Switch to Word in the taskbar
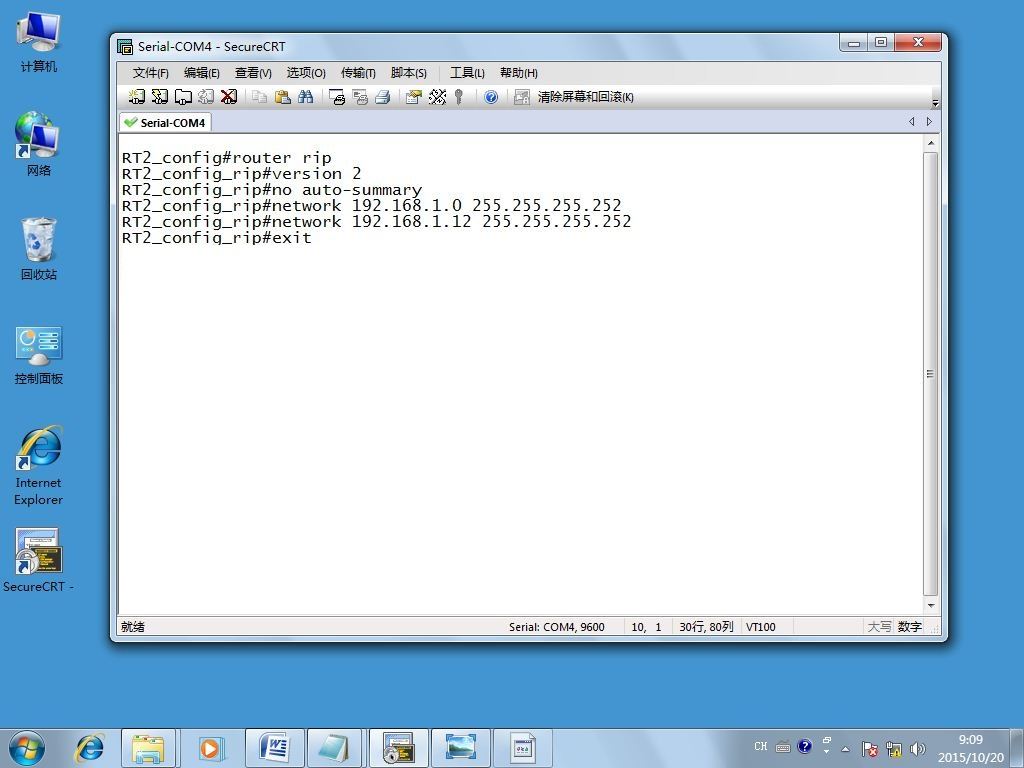This screenshot has height=768, width=1024. 274,748
